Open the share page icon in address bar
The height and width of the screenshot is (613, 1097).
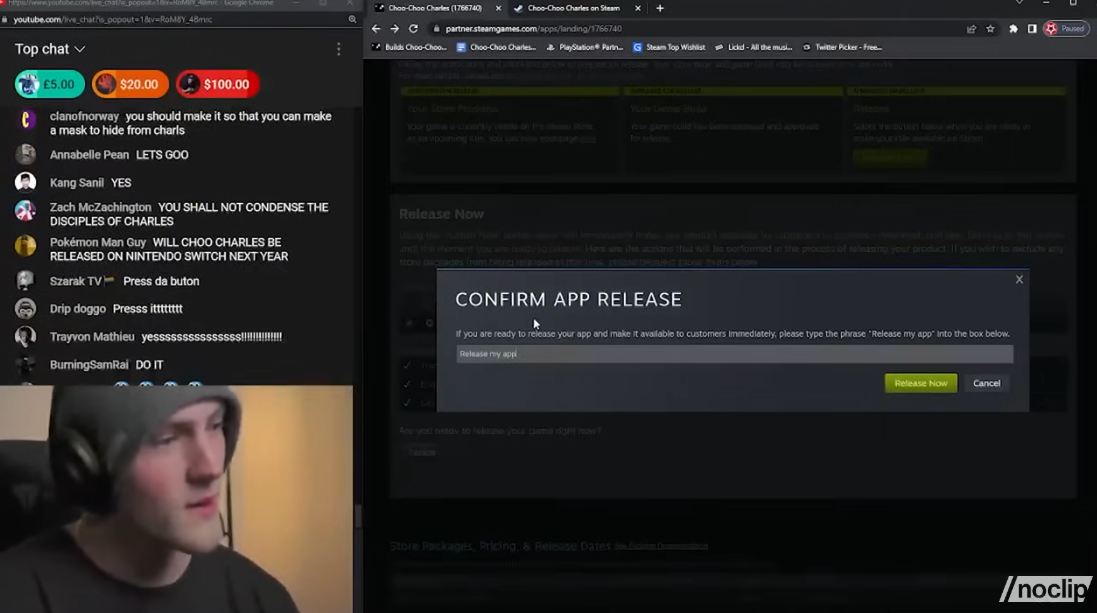971,29
